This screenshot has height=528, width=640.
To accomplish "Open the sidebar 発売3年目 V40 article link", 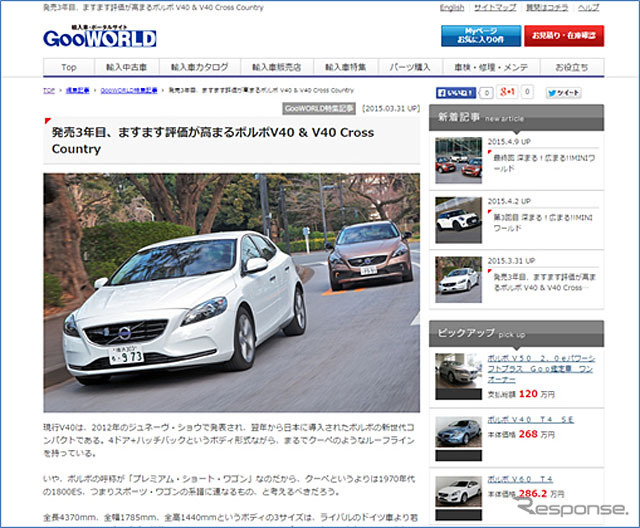I will tap(544, 282).
